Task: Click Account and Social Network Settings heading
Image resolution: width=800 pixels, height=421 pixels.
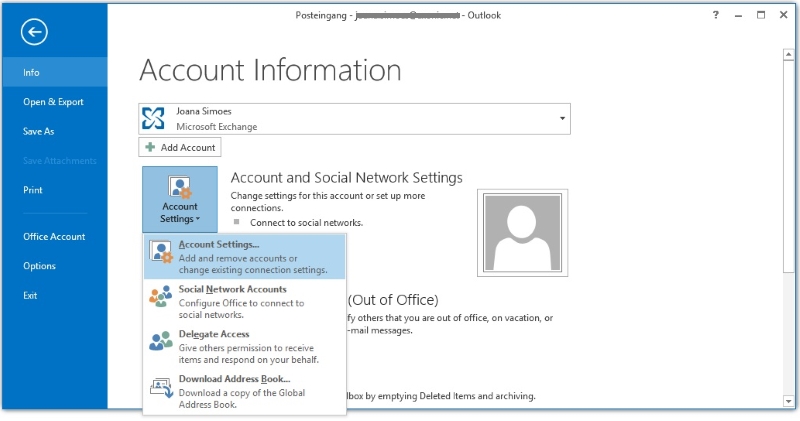Action: point(346,178)
